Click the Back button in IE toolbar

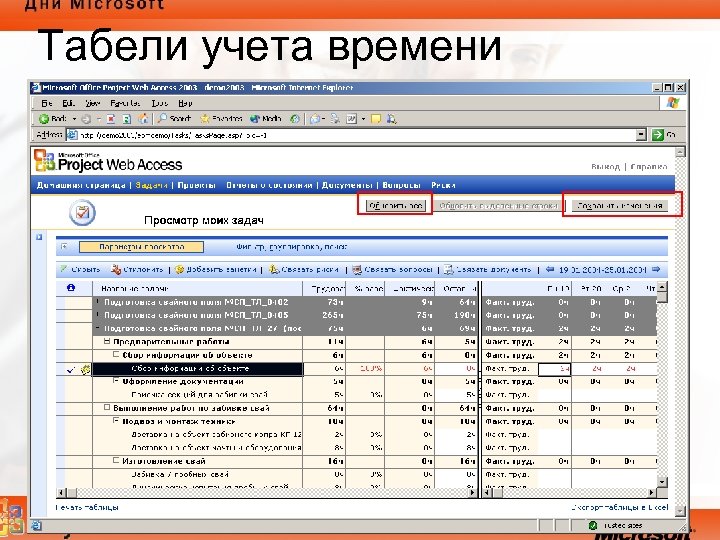point(53,119)
